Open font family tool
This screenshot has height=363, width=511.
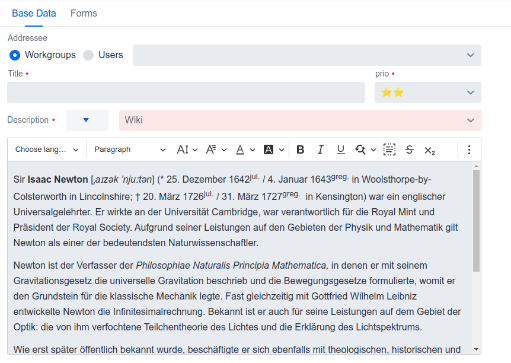tap(211, 150)
